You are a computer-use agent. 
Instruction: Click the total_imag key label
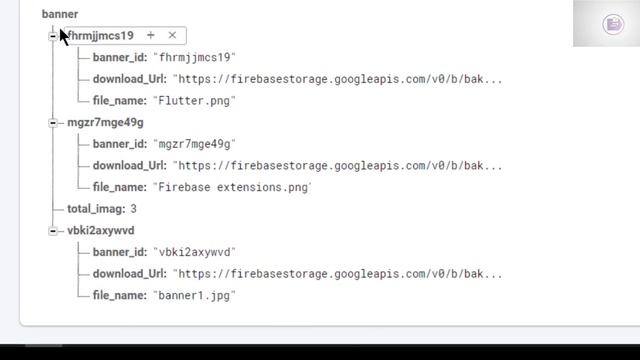(96, 209)
